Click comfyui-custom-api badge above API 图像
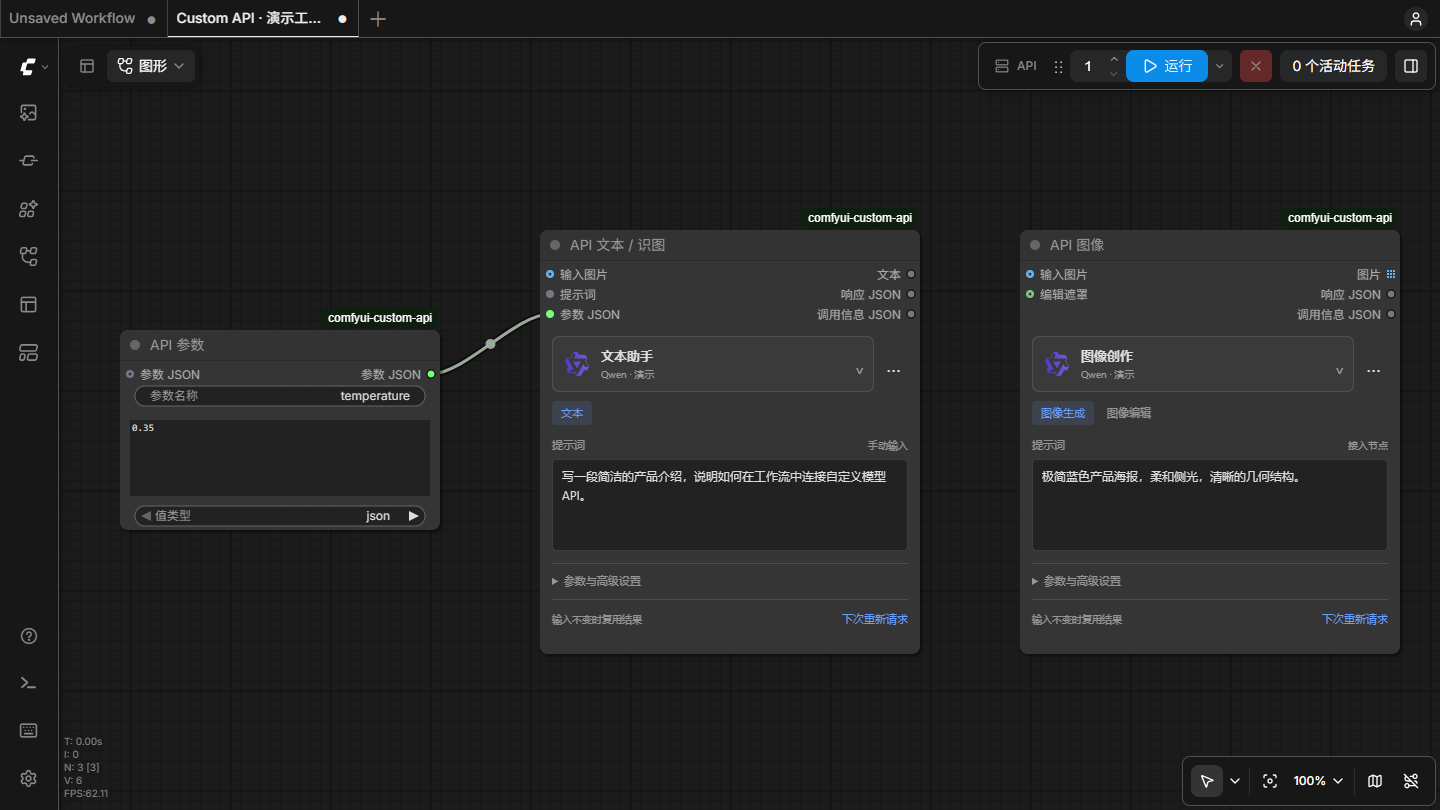The width and height of the screenshot is (1440, 810). coord(1340,218)
